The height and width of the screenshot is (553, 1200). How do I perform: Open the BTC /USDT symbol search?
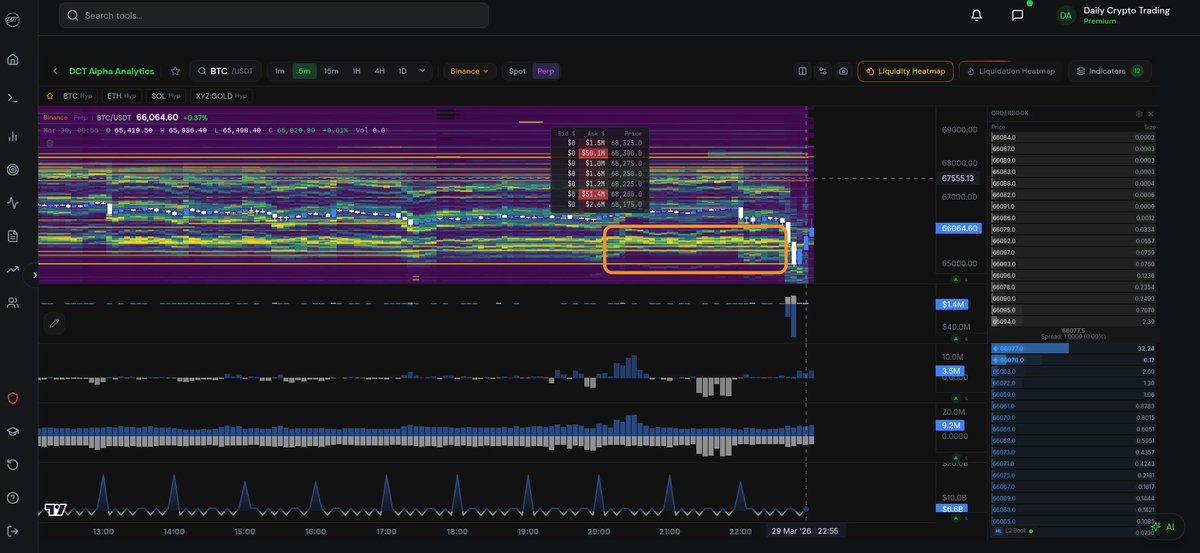[226, 71]
